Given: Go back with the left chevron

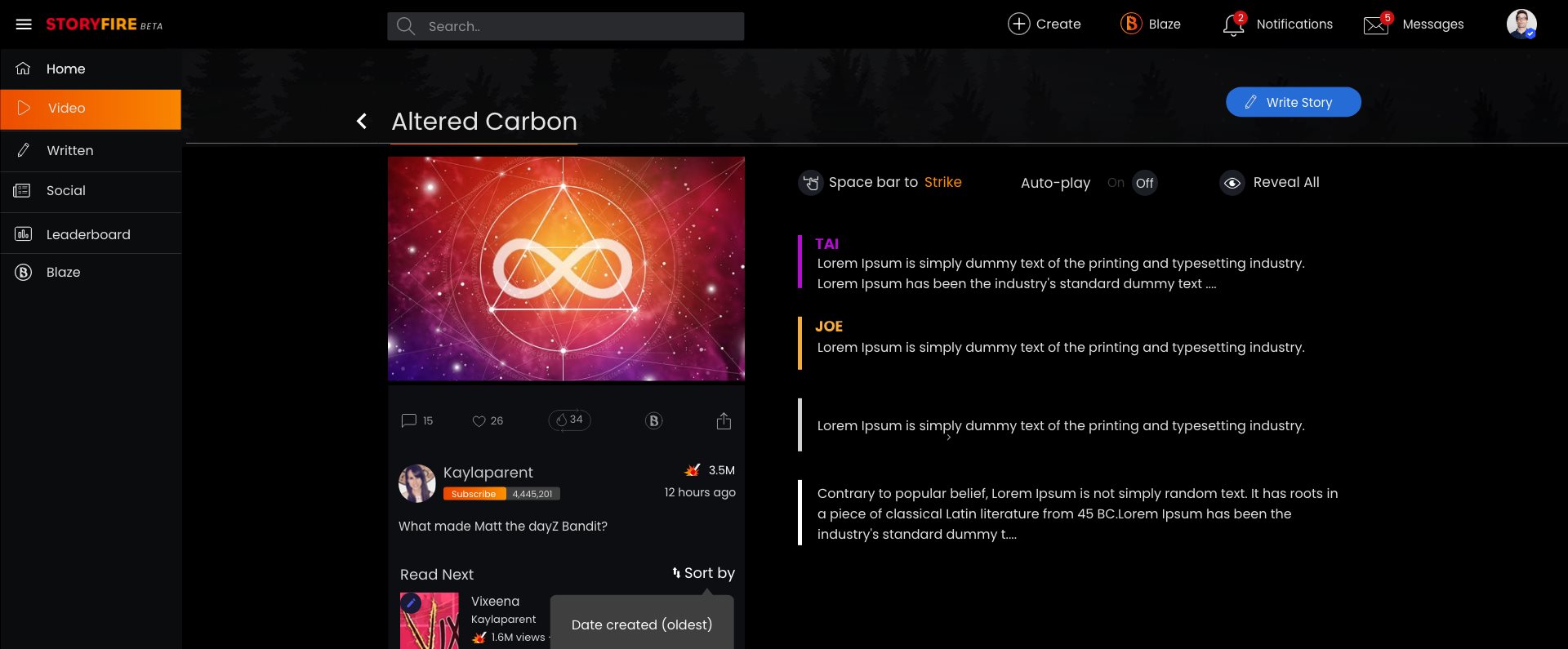Looking at the screenshot, I should 362,122.
